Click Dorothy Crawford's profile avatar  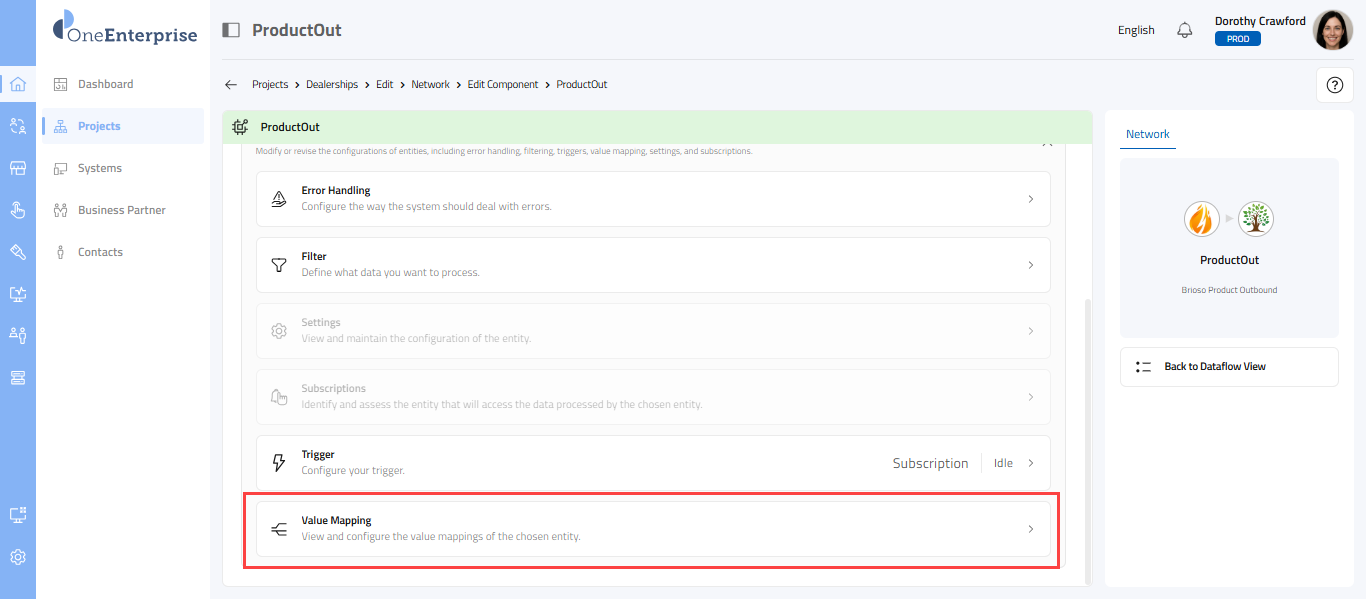coord(1332,30)
